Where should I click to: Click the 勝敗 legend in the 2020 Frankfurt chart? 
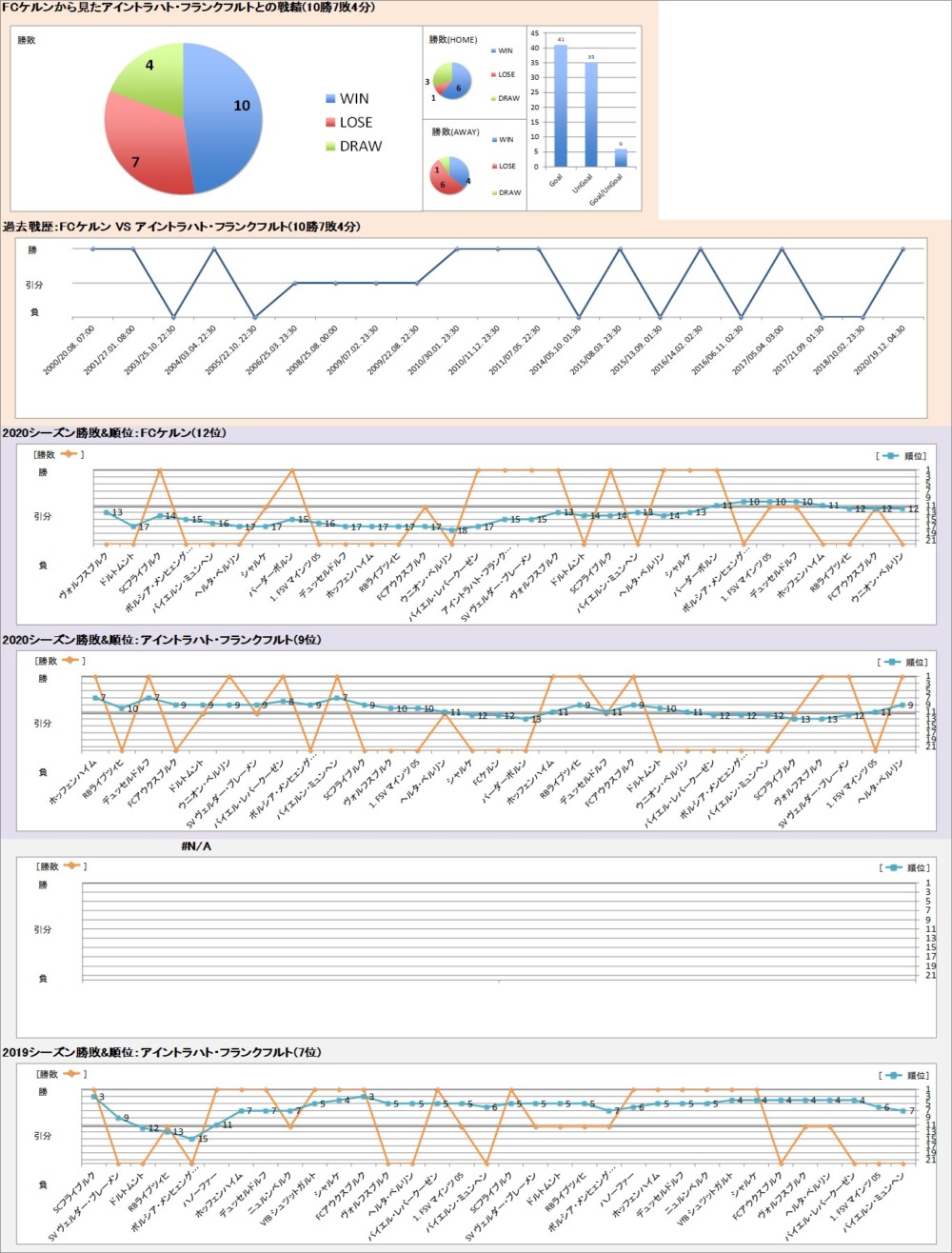coord(59,660)
